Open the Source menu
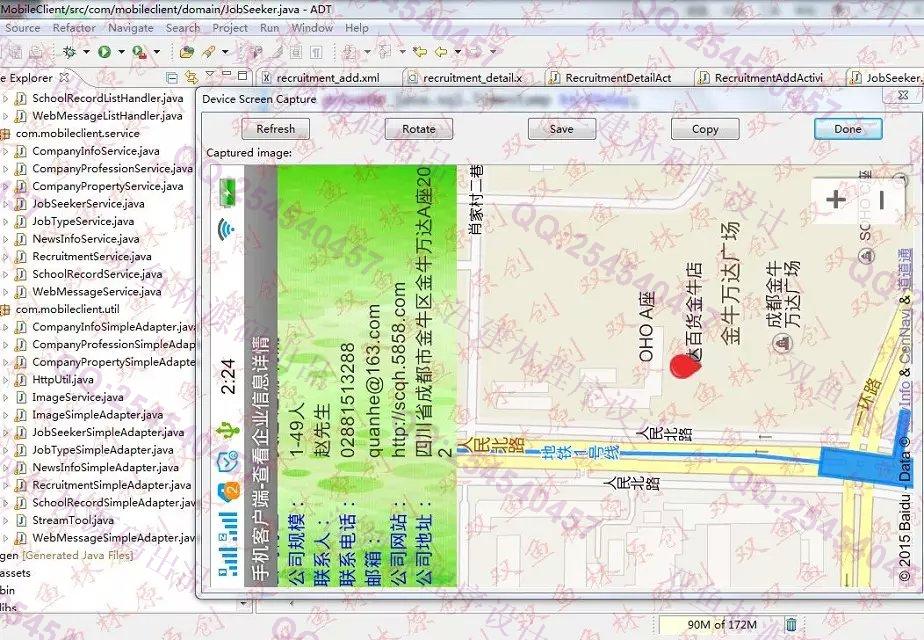This screenshot has height=640, width=924. point(22,28)
